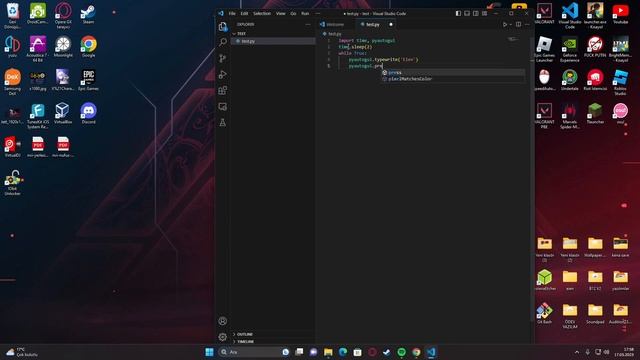Open Spotify from the taskbar

tap(401, 352)
